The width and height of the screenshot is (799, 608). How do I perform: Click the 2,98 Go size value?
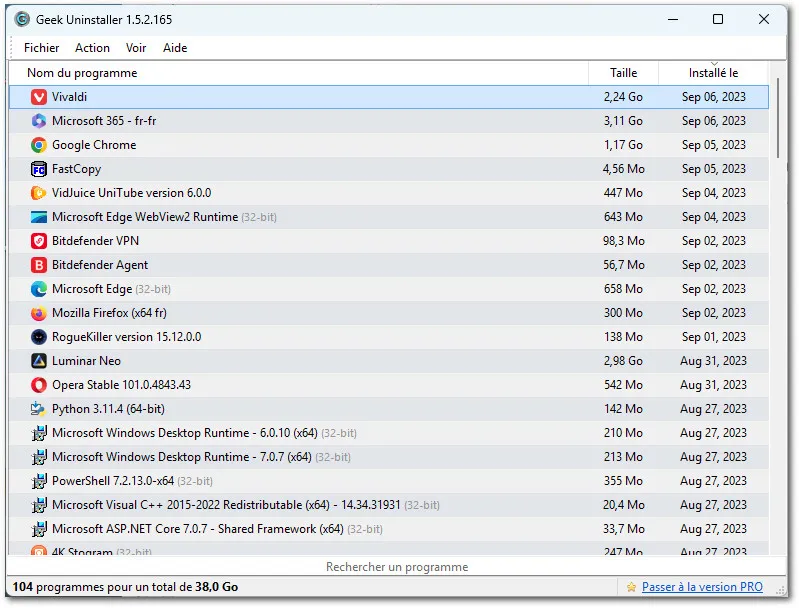[623, 361]
